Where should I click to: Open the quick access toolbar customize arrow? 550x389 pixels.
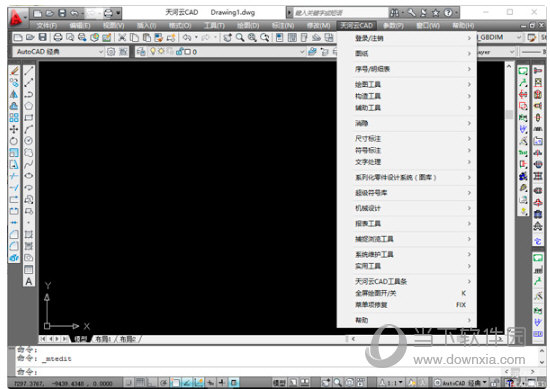[118, 13]
